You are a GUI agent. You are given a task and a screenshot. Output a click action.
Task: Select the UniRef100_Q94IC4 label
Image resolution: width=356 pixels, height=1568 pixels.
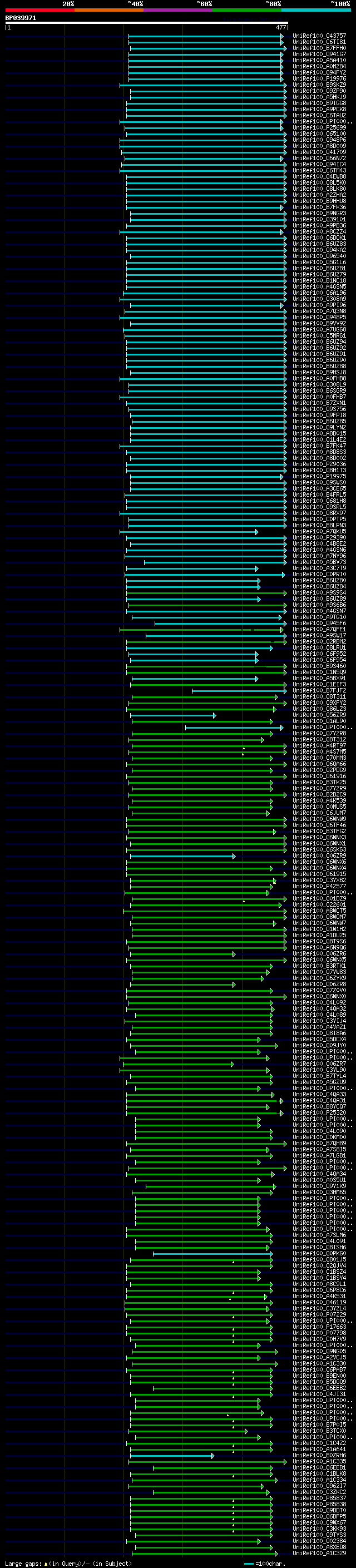pos(319,164)
